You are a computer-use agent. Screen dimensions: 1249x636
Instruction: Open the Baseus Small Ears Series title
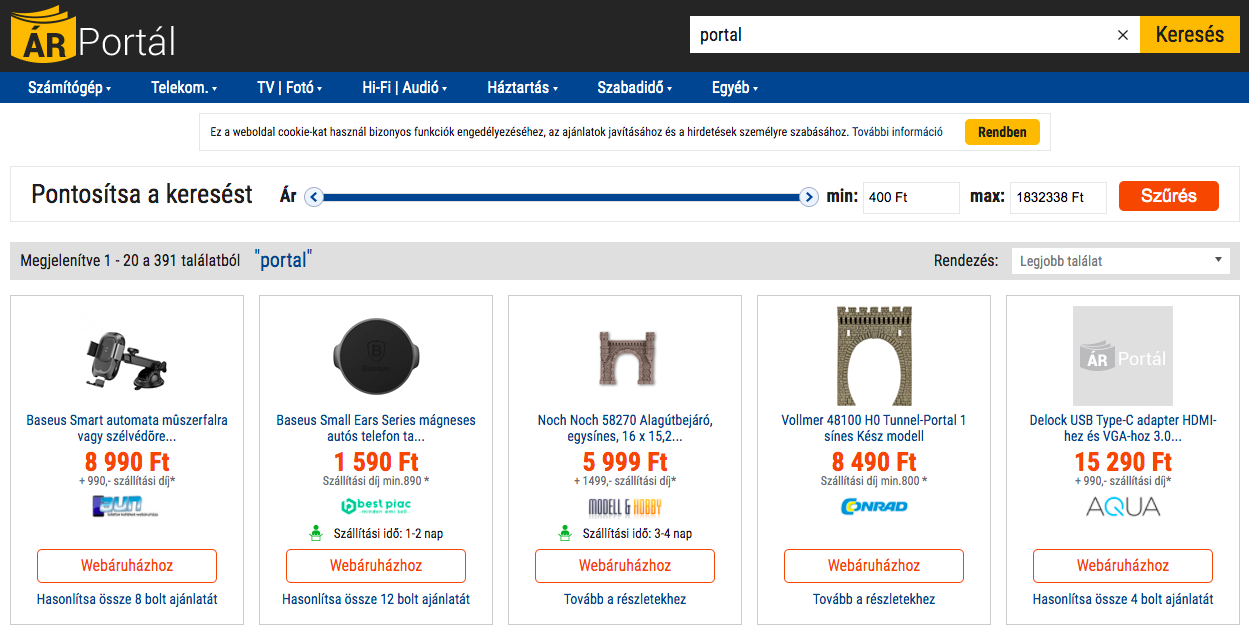376,428
